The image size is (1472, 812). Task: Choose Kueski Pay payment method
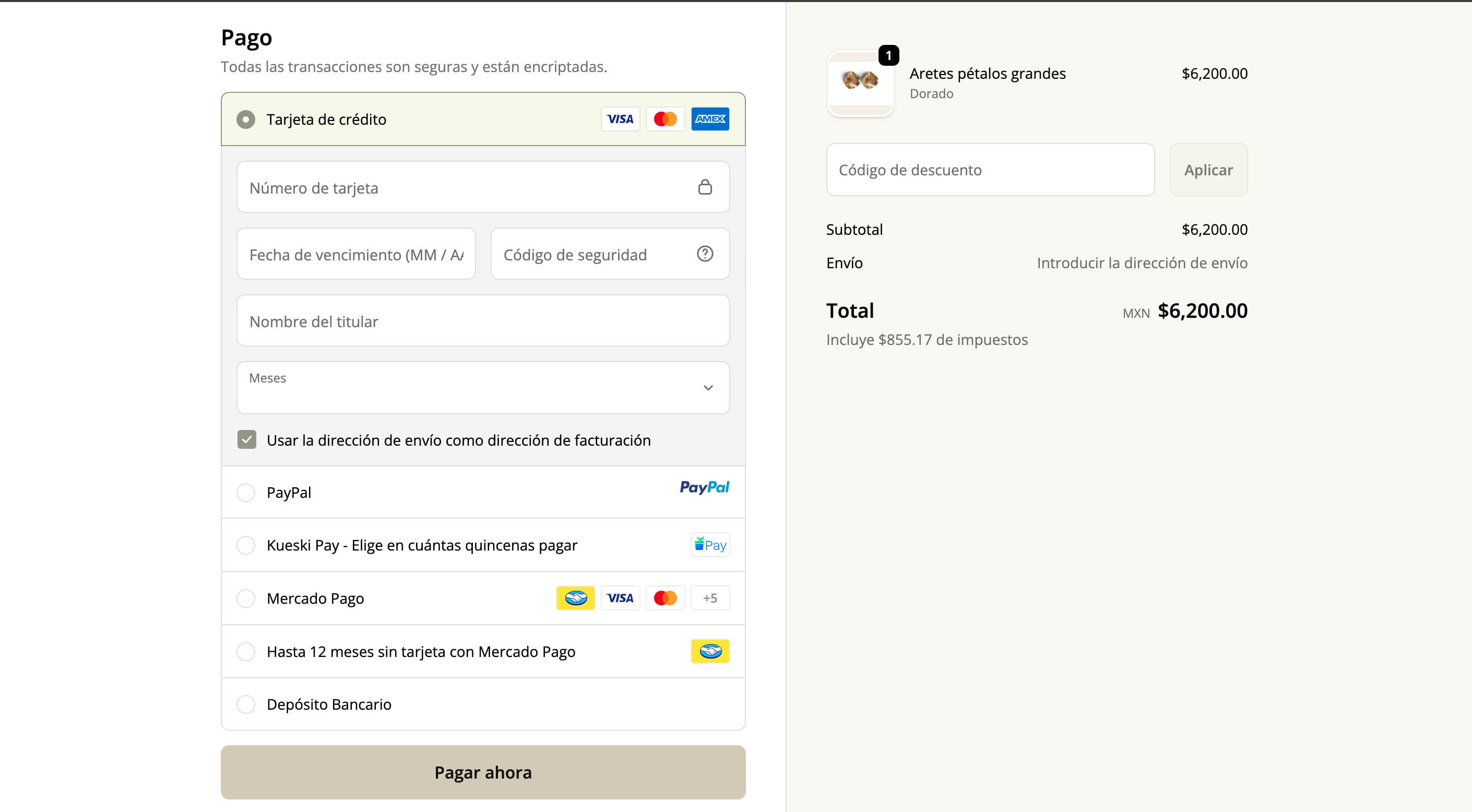246,545
